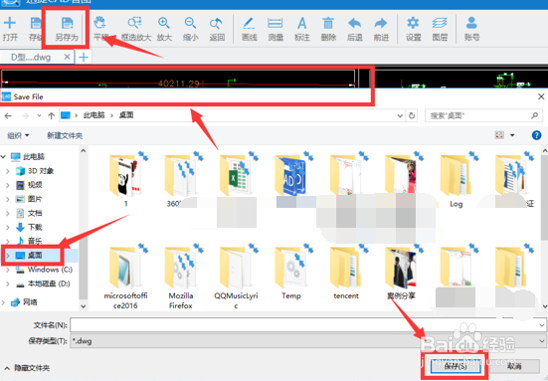Click the 保存(S) save button
Viewport: 548px width, 381px height.
(x=456, y=366)
